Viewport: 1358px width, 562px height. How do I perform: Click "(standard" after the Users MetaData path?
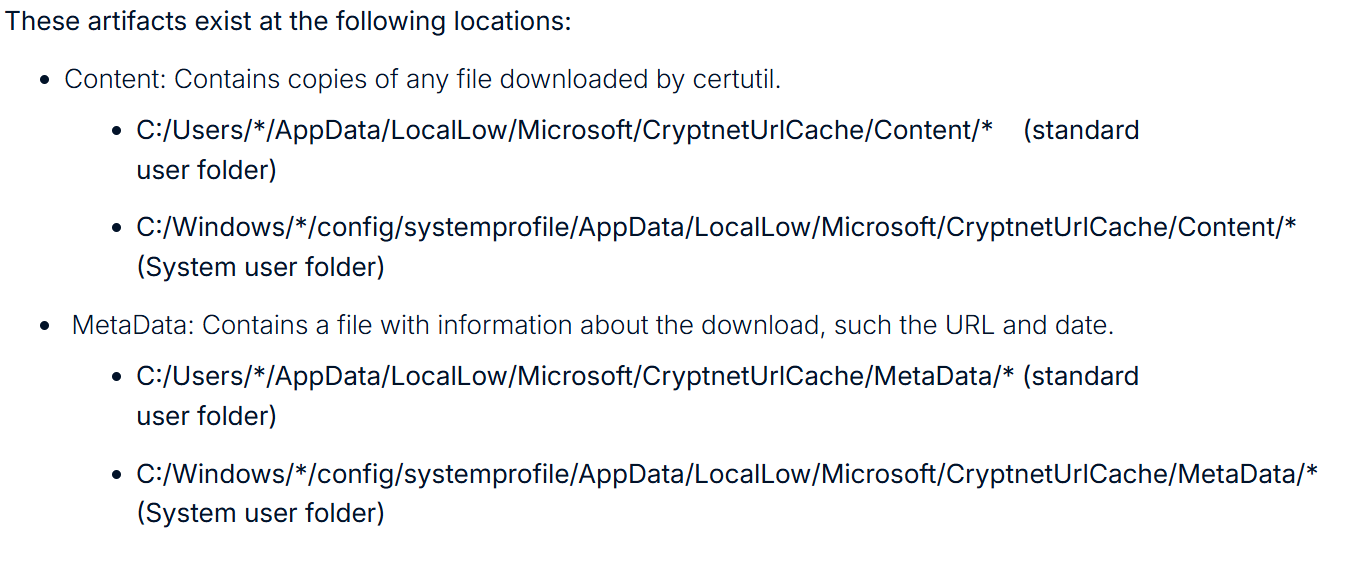1081,376
